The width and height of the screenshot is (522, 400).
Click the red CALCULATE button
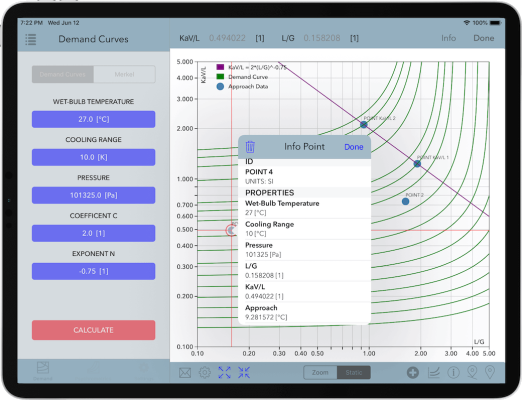tap(93, 330)
